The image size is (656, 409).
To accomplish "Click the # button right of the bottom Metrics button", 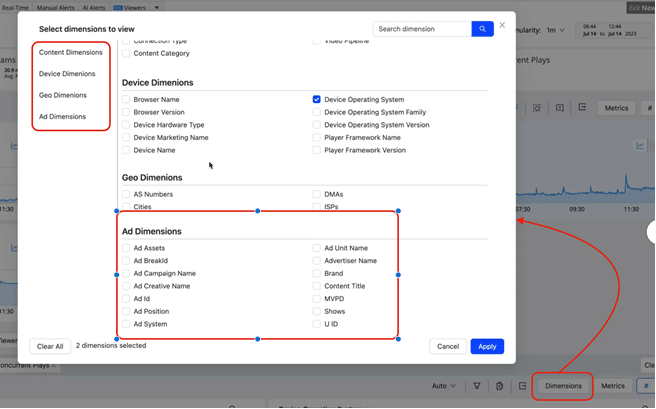I will pos(646,386).
